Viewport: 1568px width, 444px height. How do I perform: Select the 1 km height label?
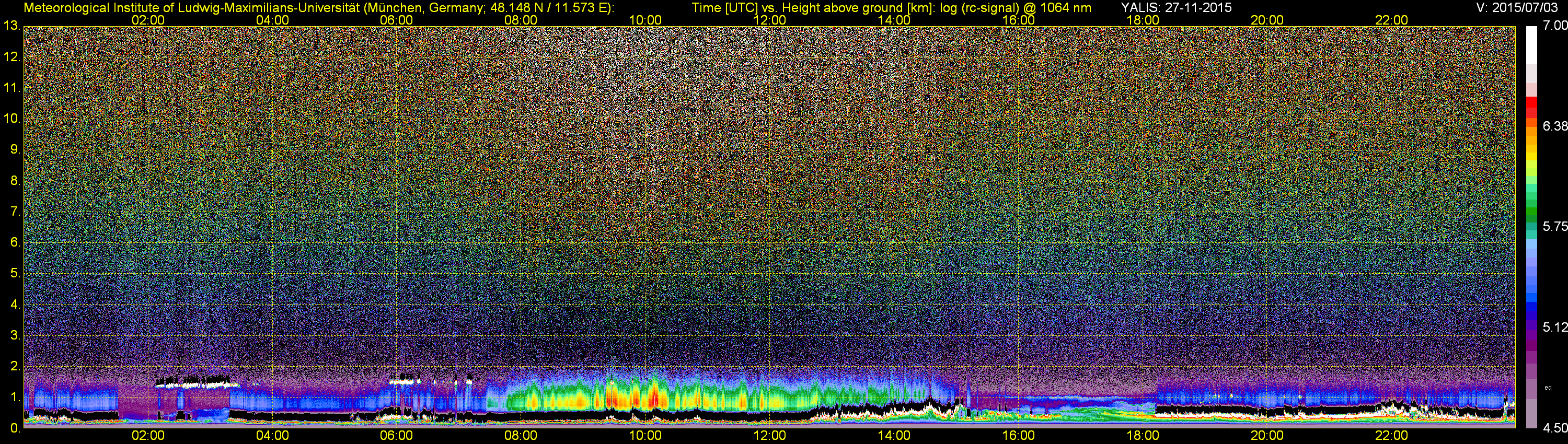[x=15, y=397]
